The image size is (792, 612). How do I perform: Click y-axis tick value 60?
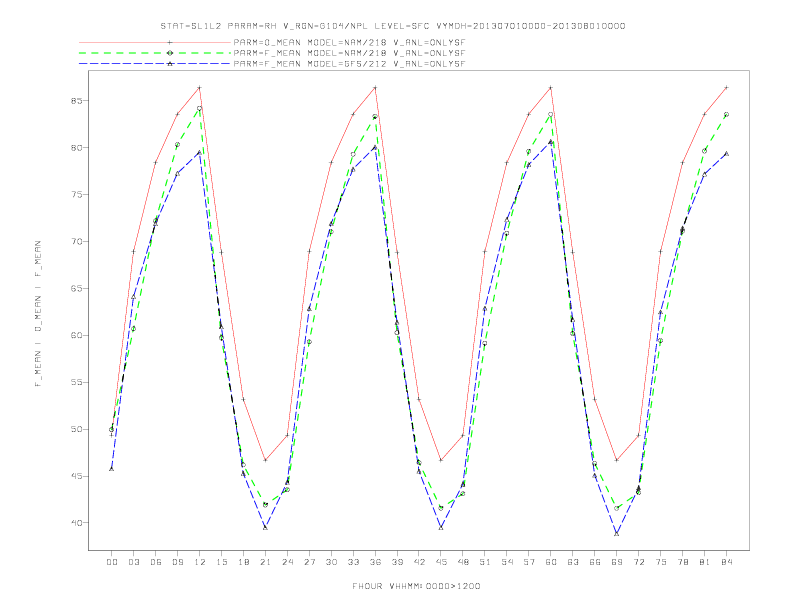click(76, 335)
